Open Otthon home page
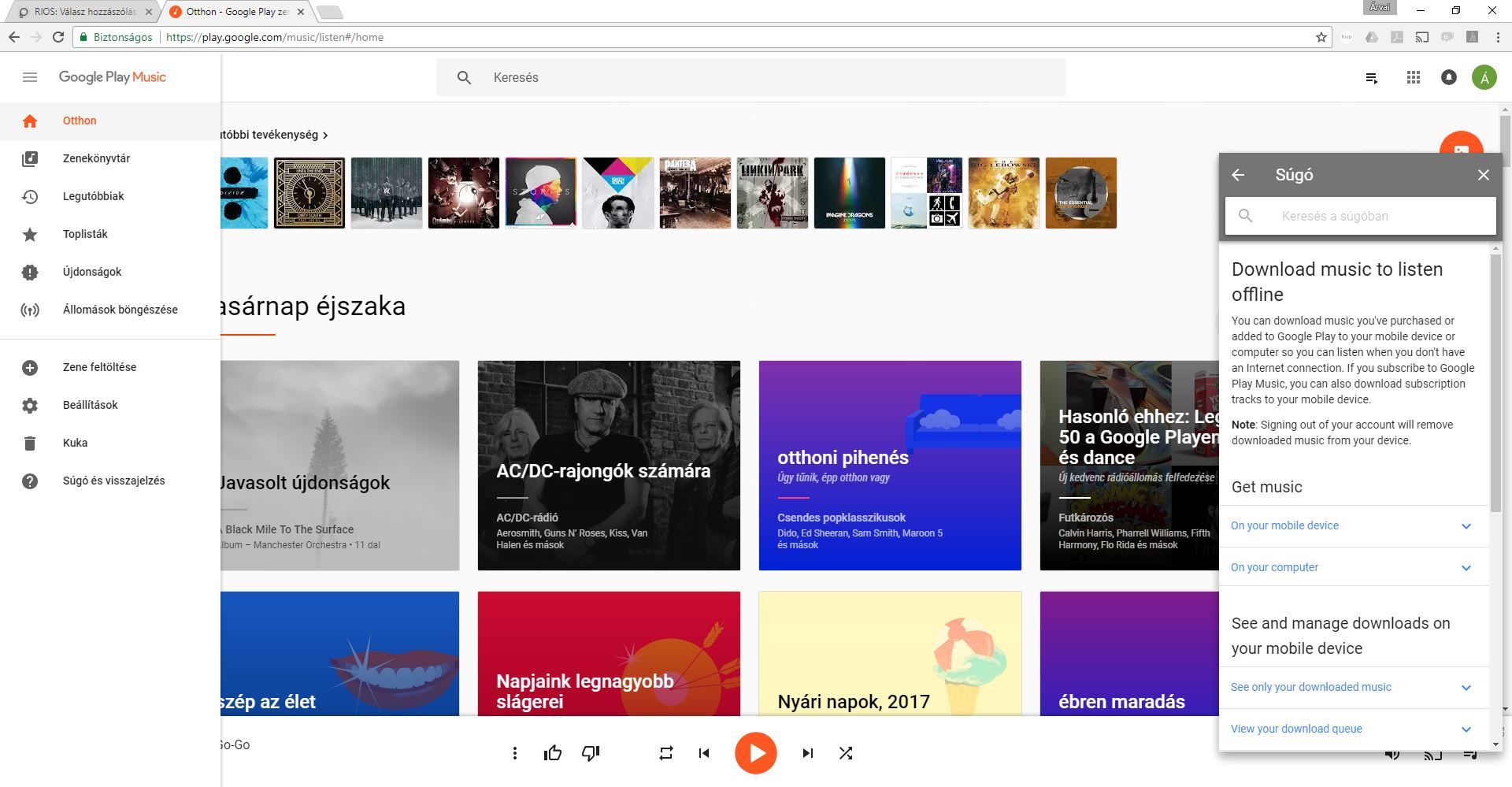The height and width of the screenshot is (787, 1512). [x=110, y=121]
